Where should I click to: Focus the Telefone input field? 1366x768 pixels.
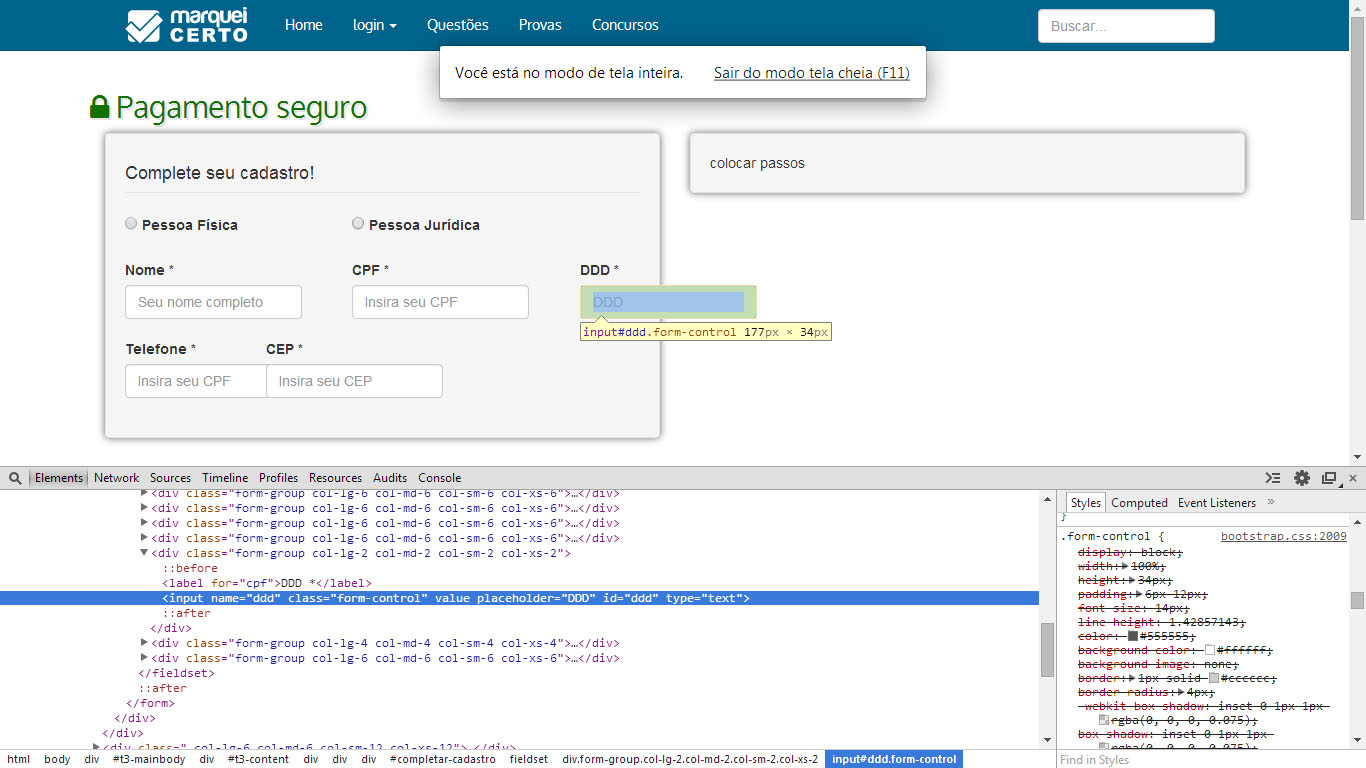point(196,381)
